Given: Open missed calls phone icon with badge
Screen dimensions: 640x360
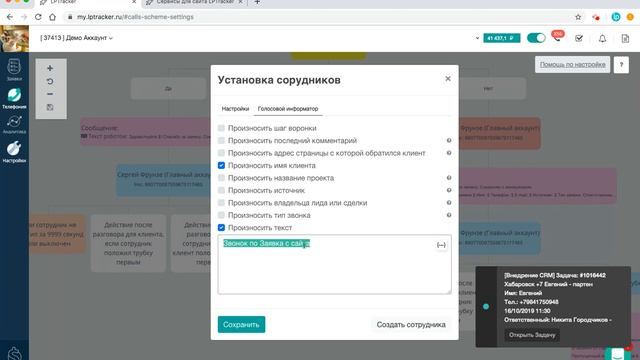Looking at the screenshot, I should 557,37.
